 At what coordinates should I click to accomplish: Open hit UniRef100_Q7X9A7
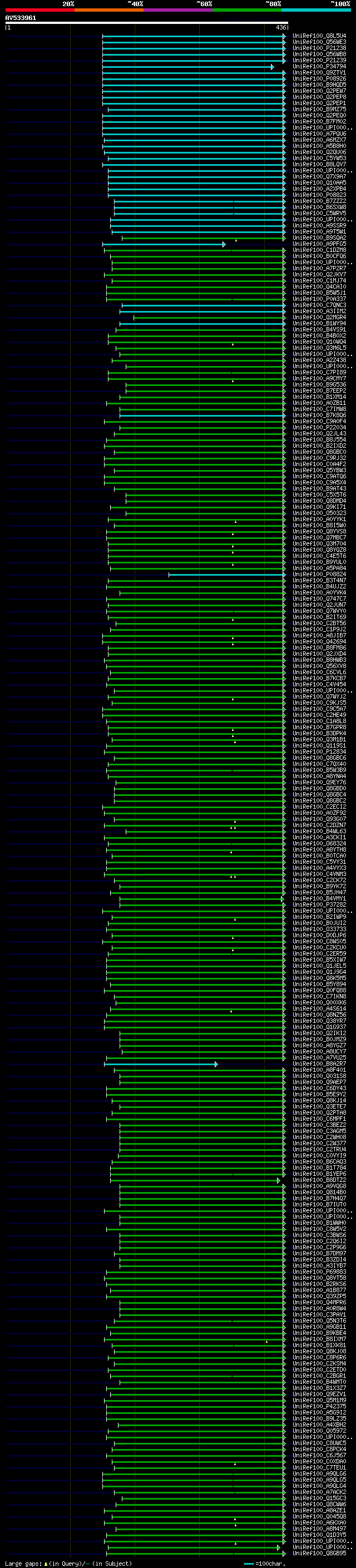point(319,176)
